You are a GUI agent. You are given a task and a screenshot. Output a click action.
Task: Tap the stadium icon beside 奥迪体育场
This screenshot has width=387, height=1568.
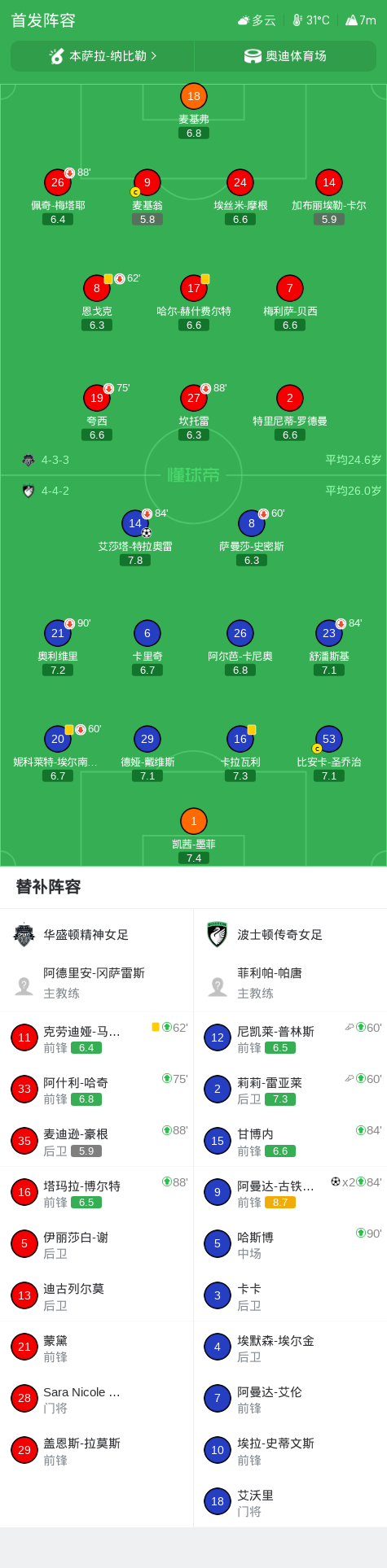pos(253,56)
